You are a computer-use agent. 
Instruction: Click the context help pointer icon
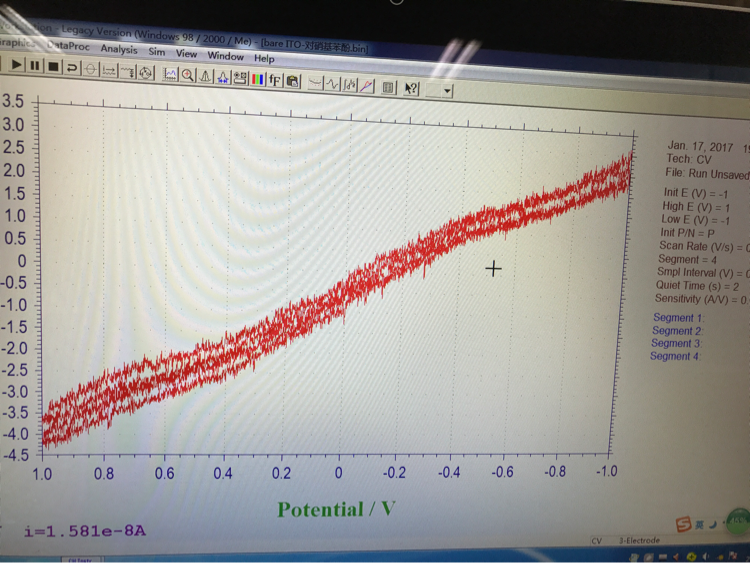(411, 88)
